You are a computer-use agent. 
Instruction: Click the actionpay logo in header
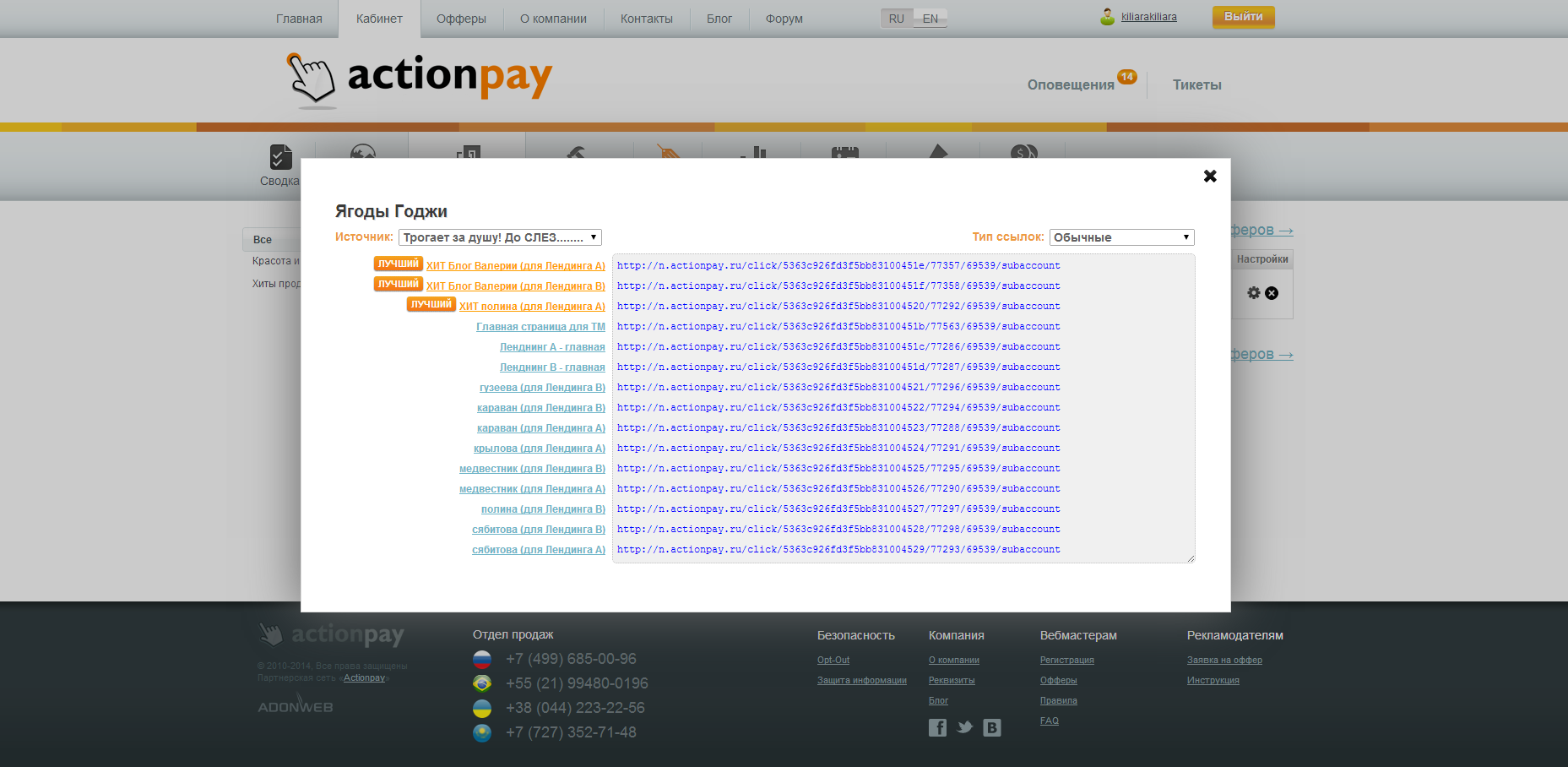click(420, 79)
